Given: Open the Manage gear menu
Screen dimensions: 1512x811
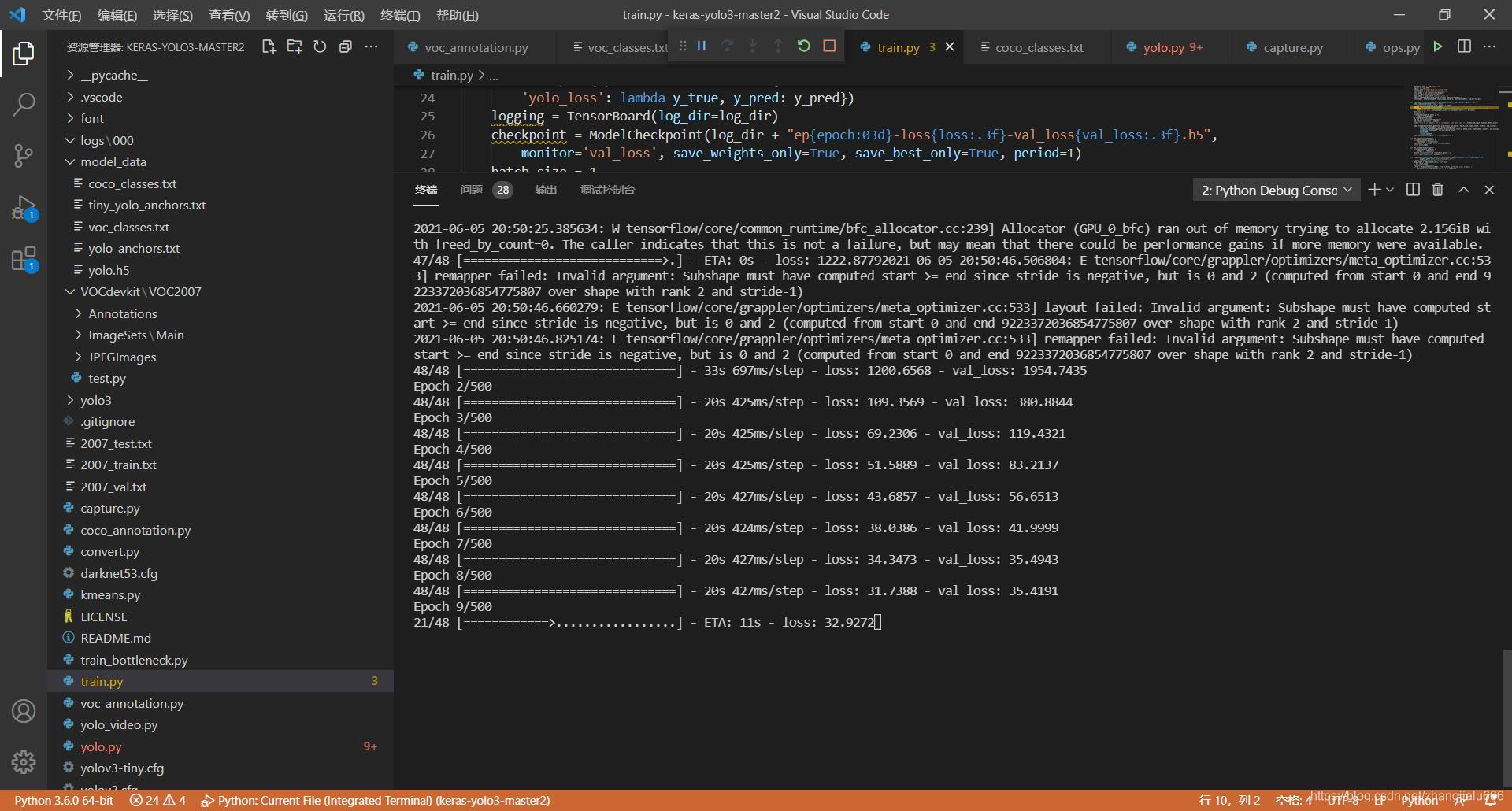Looking at the screenshot, I should [24, 761].
